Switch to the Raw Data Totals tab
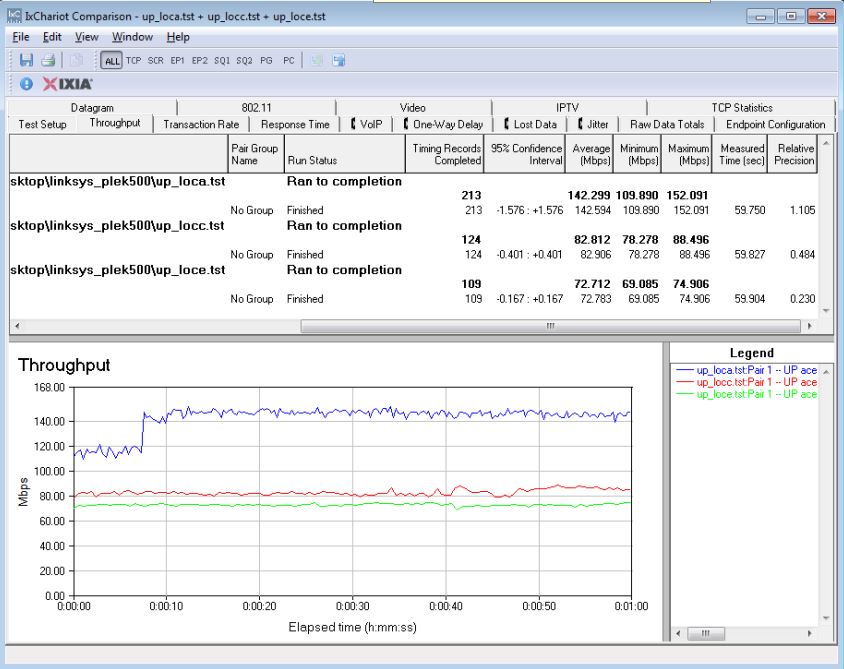 point(667,124)
